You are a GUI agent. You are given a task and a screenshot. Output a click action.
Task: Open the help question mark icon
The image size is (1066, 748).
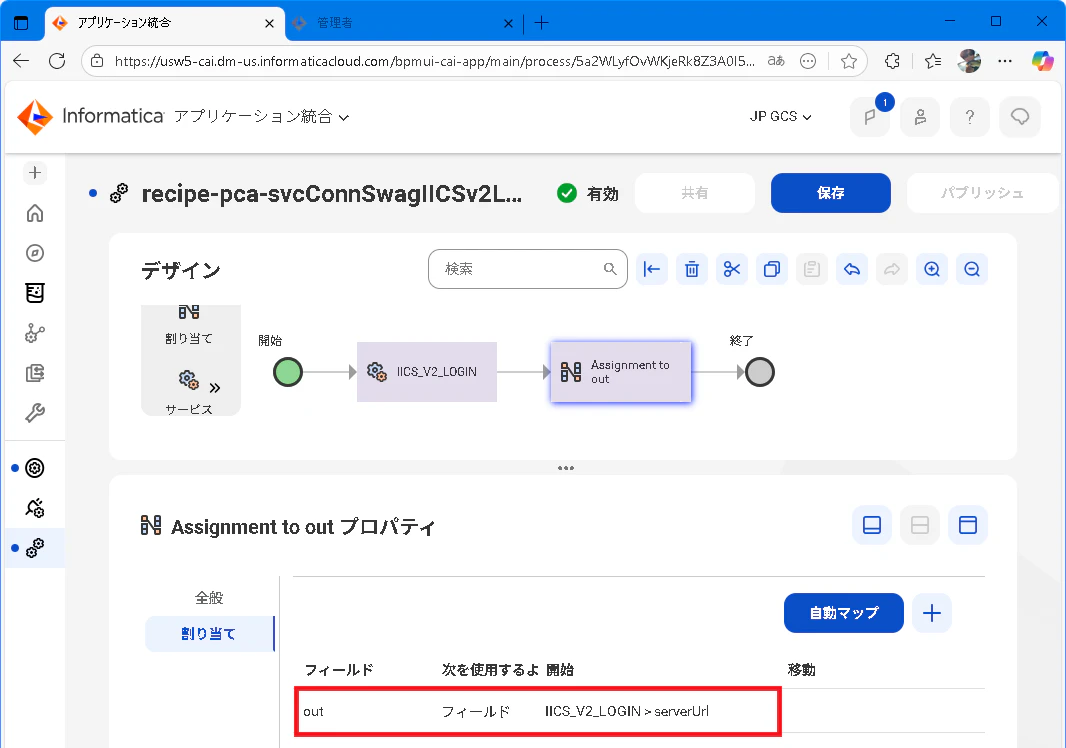[x=970, y=117]
